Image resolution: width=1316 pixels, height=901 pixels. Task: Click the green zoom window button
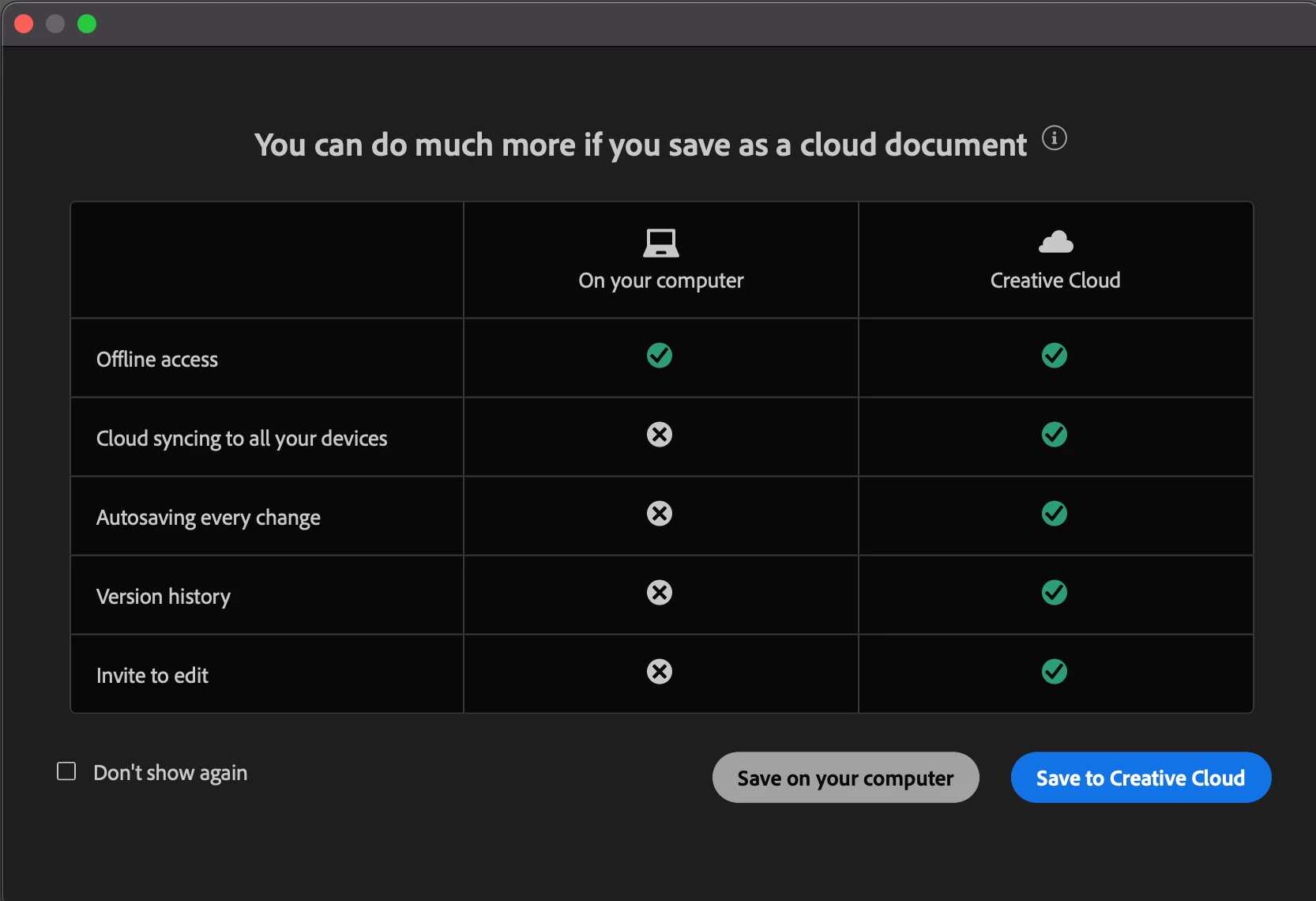[x=87, y=24]
